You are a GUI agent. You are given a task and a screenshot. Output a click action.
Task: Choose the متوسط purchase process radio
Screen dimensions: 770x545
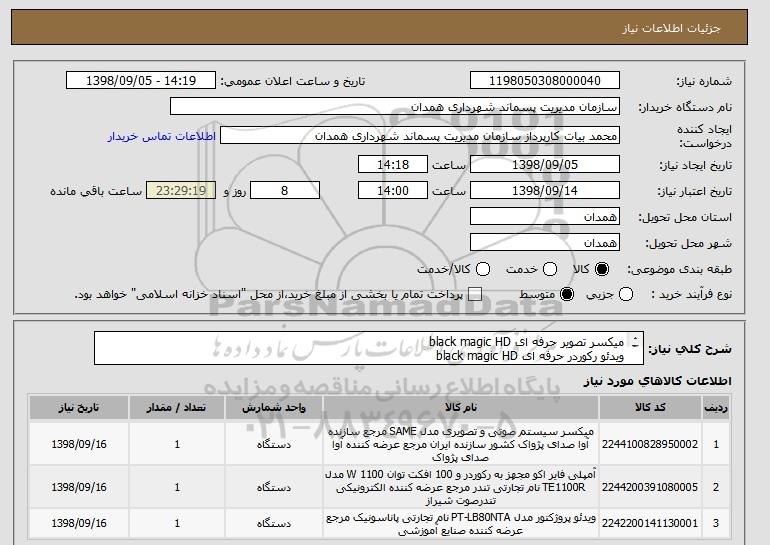coord(567,294)
